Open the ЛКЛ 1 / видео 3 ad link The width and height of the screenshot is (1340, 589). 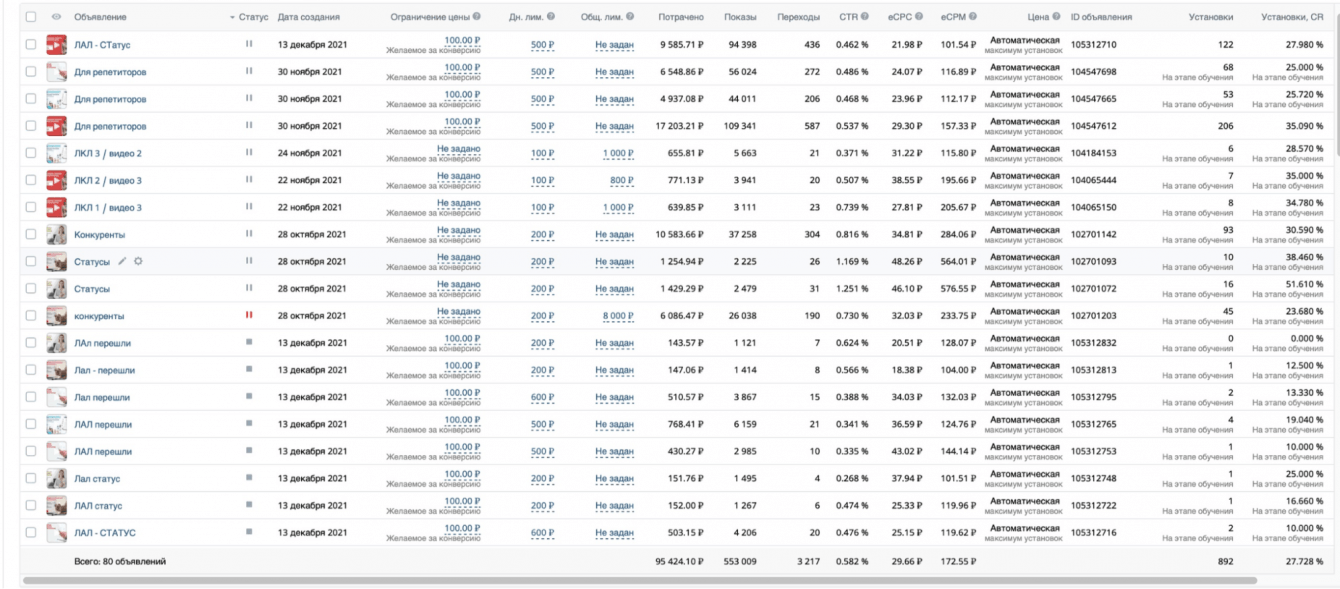pyautogui.click(x=108, y=207)
